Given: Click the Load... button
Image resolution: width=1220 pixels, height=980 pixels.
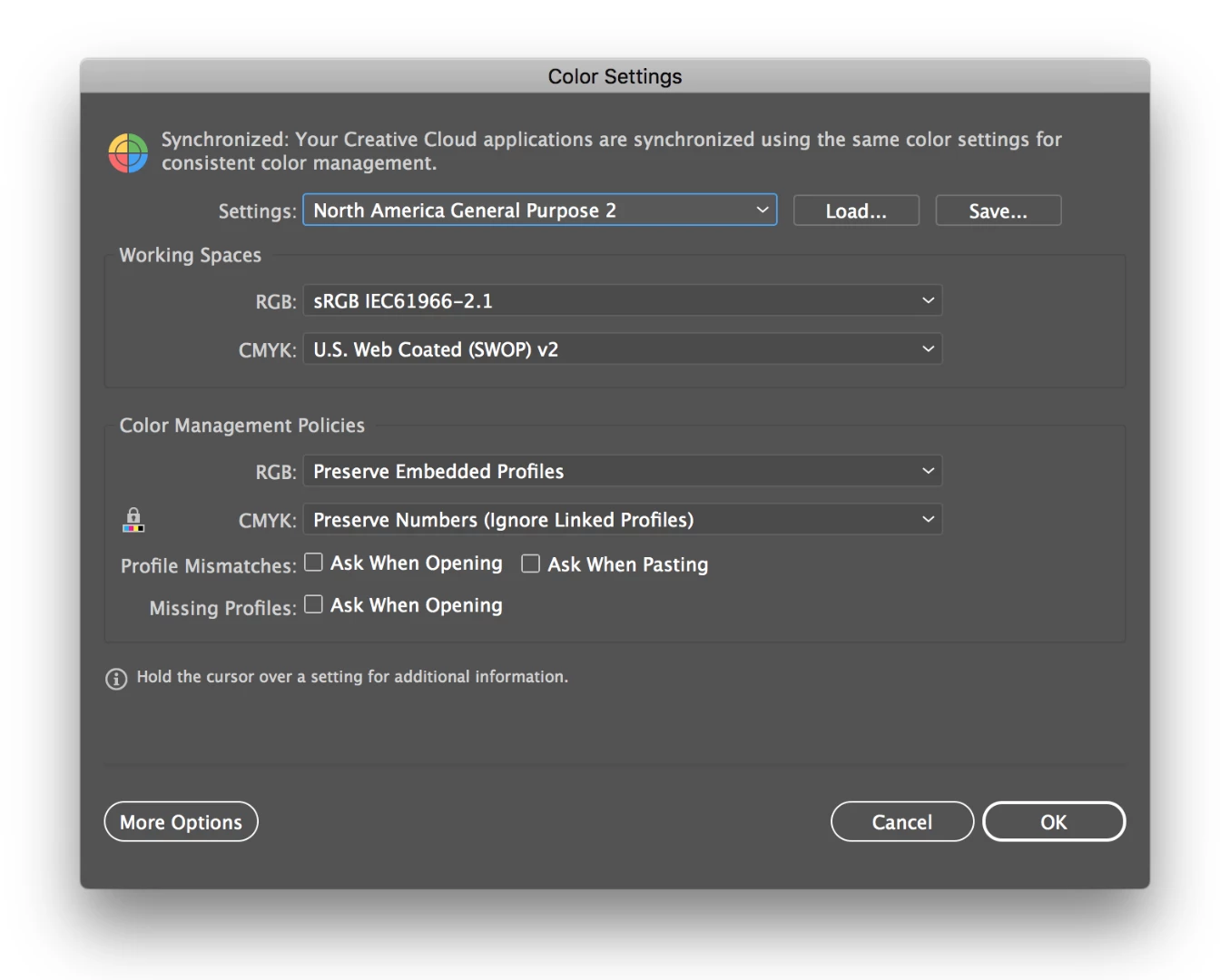Looking at the screenshot, I should pyautogui.click(x=856, y=211).
